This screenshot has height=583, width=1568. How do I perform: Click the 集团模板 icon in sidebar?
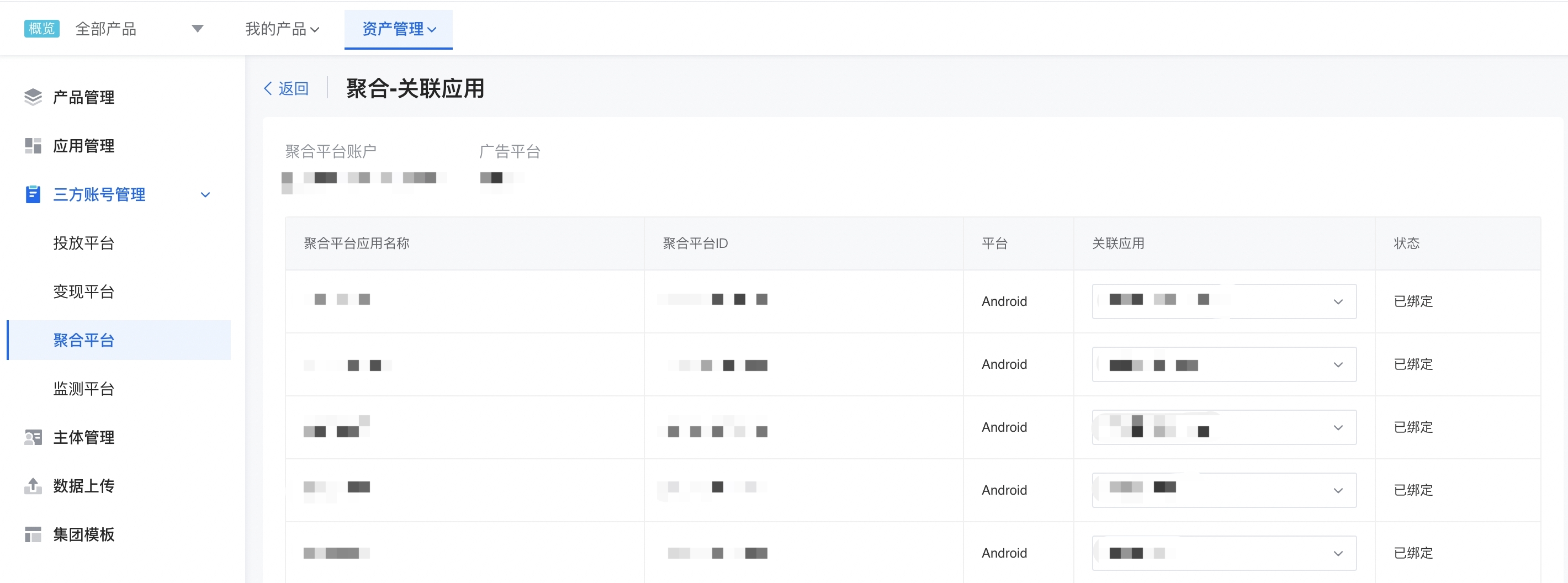tap(33, 534)
